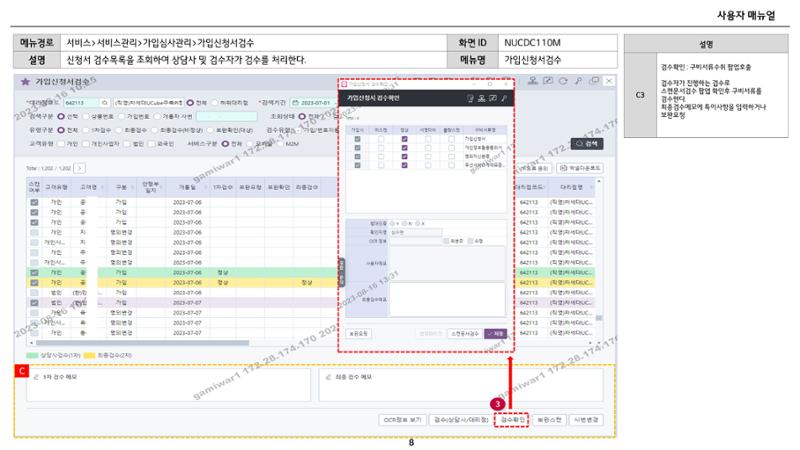Image resolution: width=800 pixels, height=450 pixels.
Task: Click the next-page arrow beside Total count
Action: [80, 168]
